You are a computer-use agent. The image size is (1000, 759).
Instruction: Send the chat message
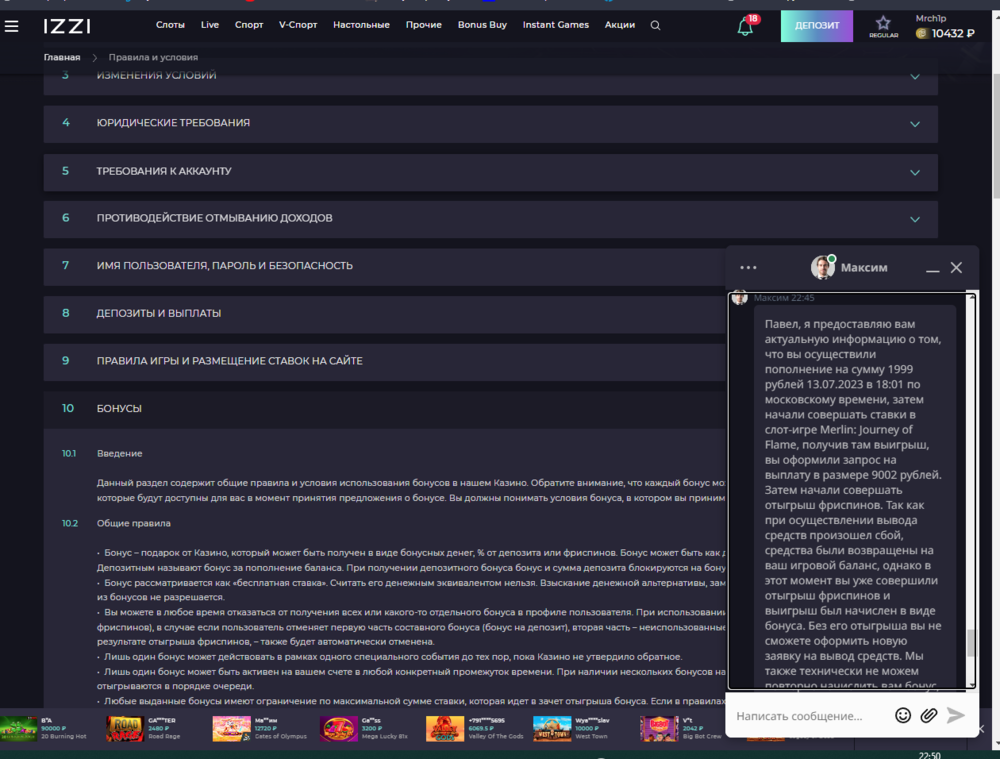[x=955, y=715]
